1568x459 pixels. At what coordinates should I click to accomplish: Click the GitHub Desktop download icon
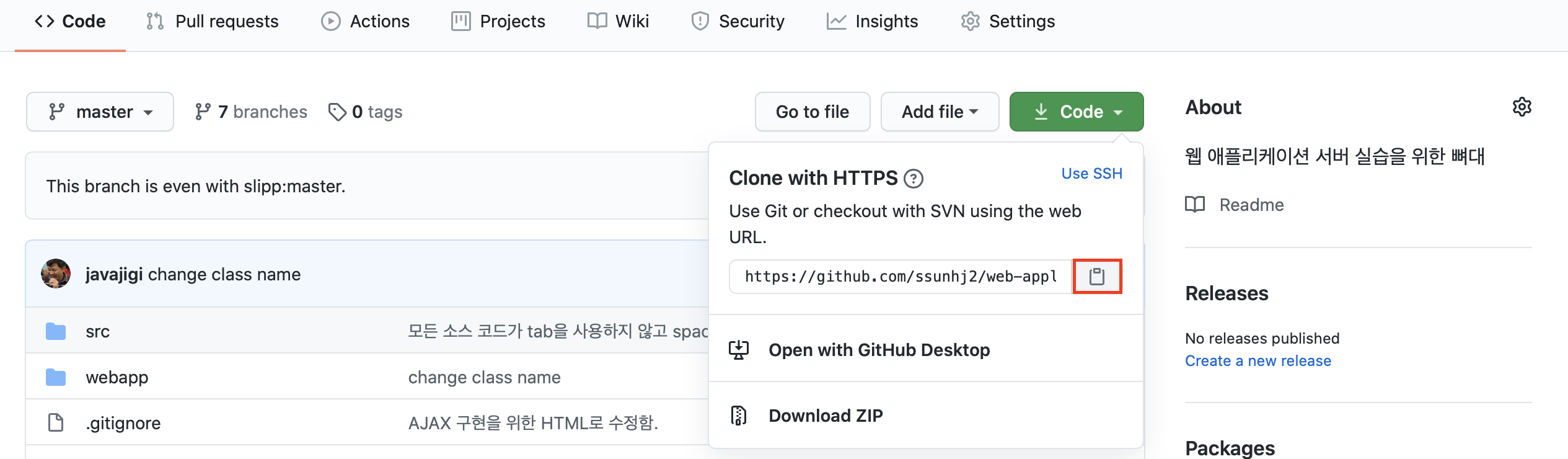[x=739, y=350]
